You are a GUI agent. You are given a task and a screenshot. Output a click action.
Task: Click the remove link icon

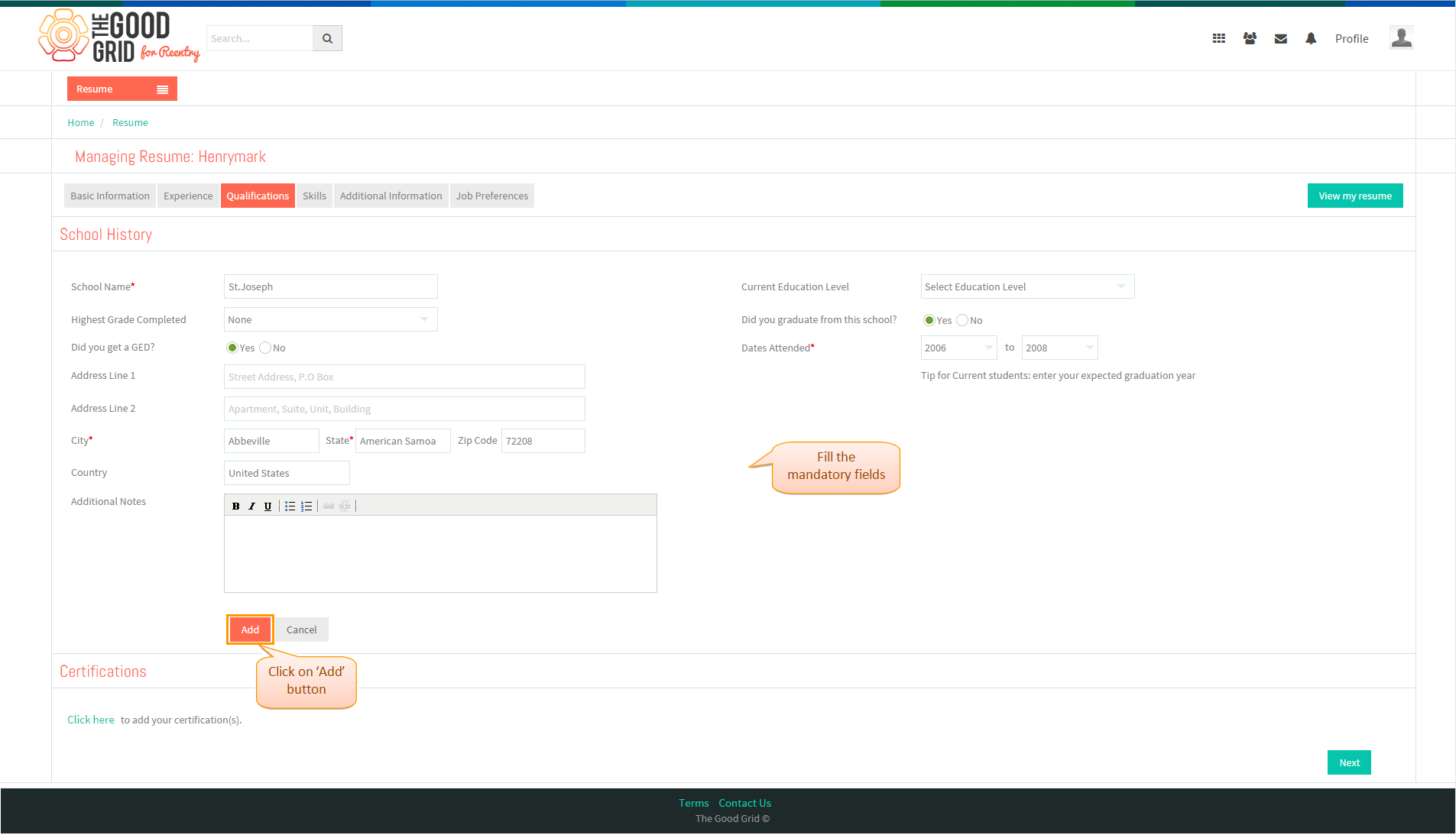click(345, 506)
